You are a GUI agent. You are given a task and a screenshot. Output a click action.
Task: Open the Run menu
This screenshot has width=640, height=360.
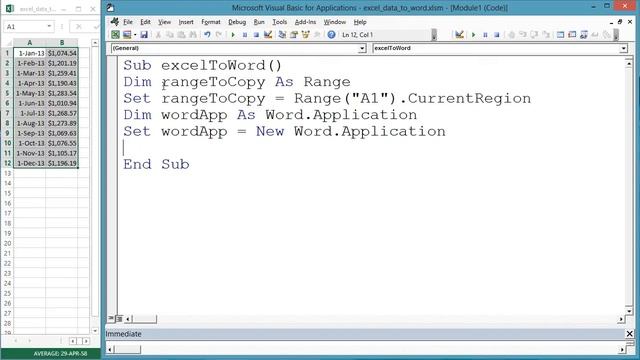(259, 22)
